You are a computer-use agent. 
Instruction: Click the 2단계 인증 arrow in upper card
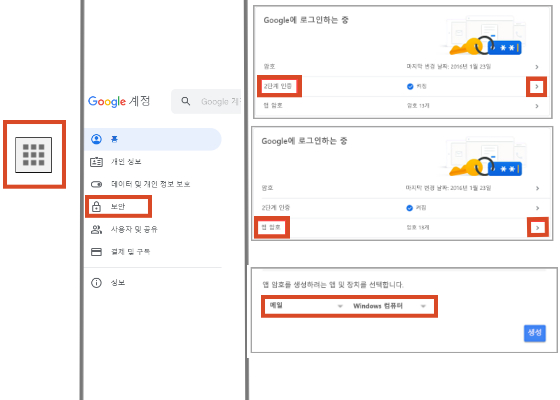click(536, 86)
